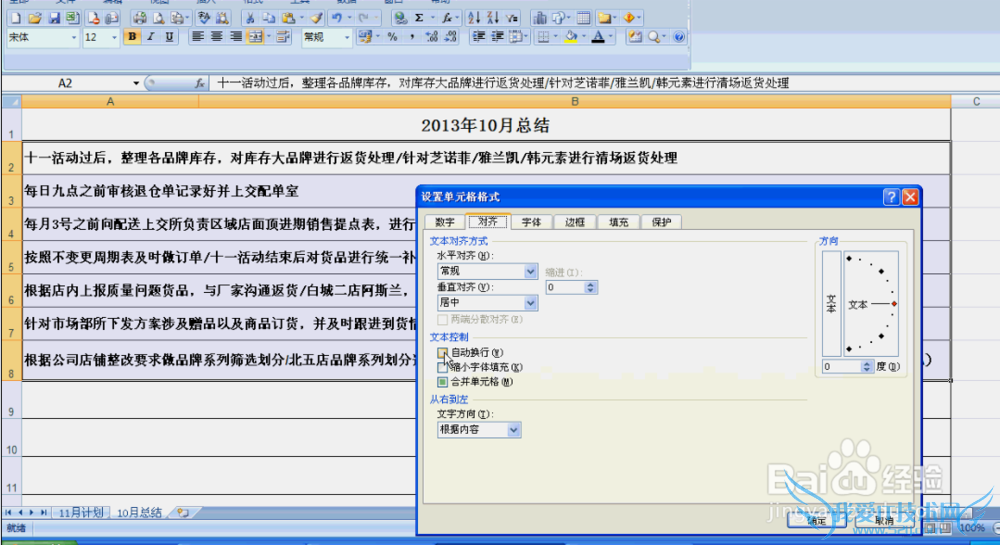This screenshot has height=545, width=1000.
Task: Toggle the 缩小字体填充 checkbox
Action: tap(443, 367)
